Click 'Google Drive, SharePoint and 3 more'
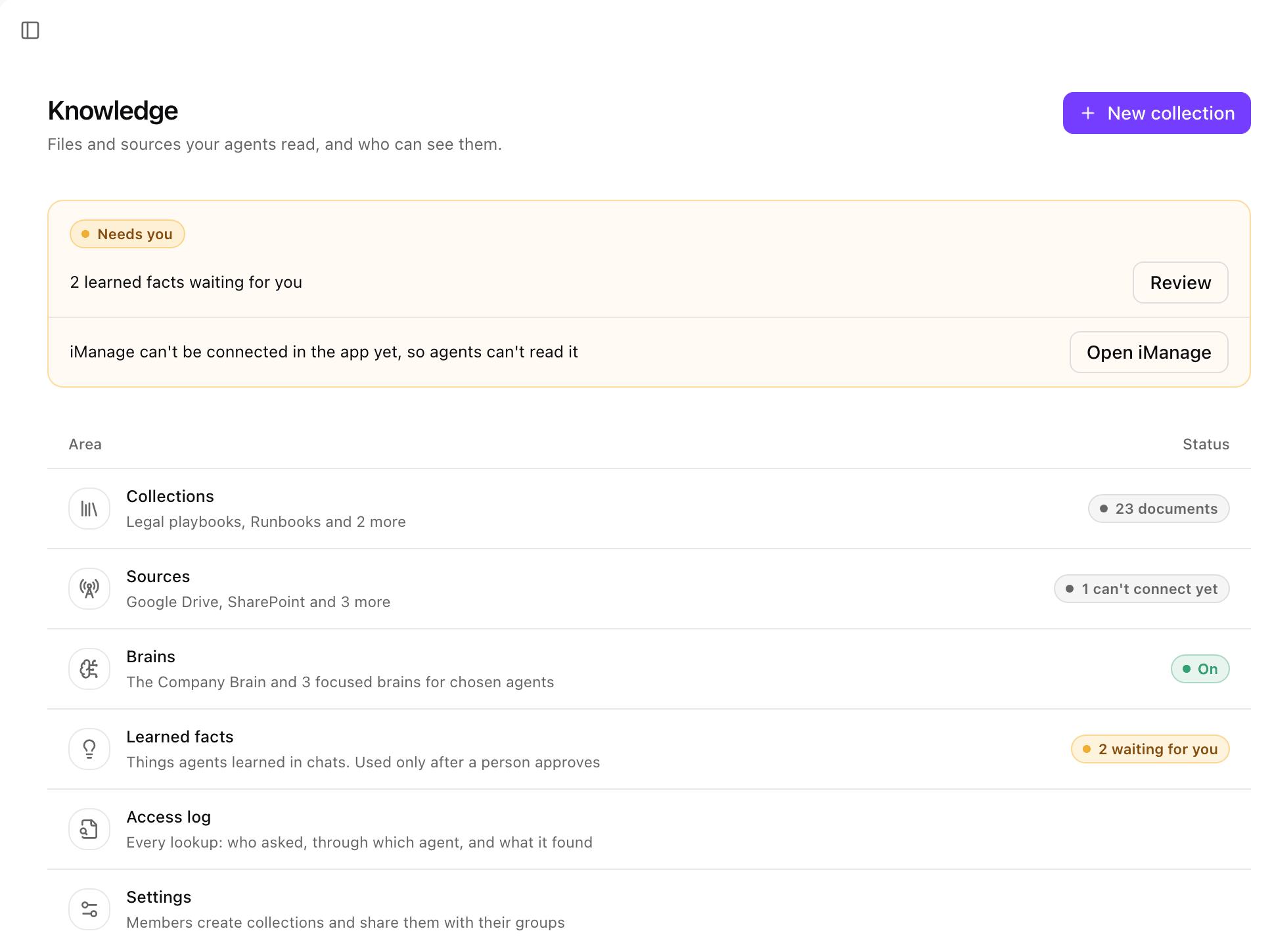 pos(258,602)
